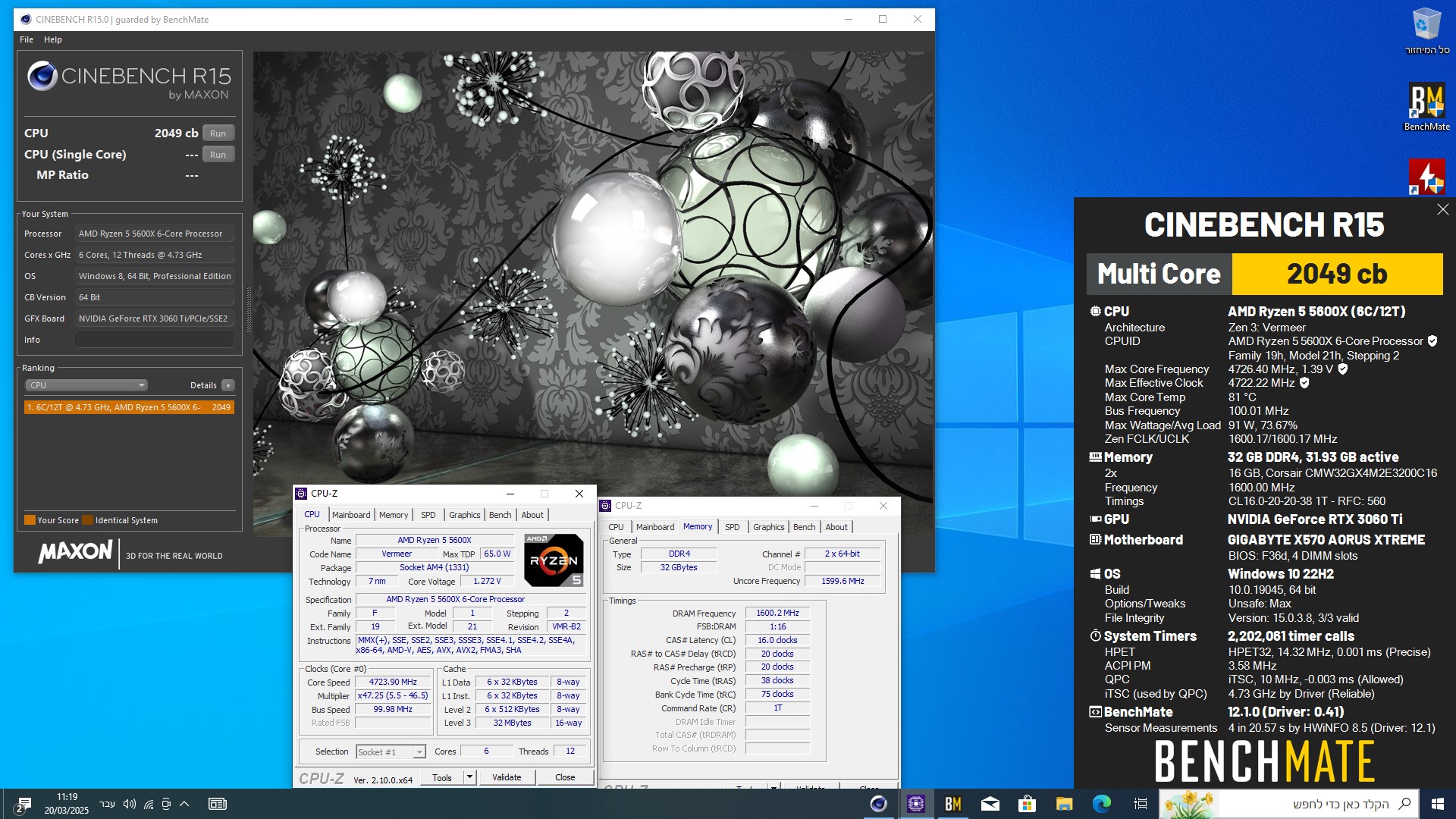This screenshot has width=1456, height=819.
Task: Click CPU-Z title bar icon of left window
Action: [301, 494]
